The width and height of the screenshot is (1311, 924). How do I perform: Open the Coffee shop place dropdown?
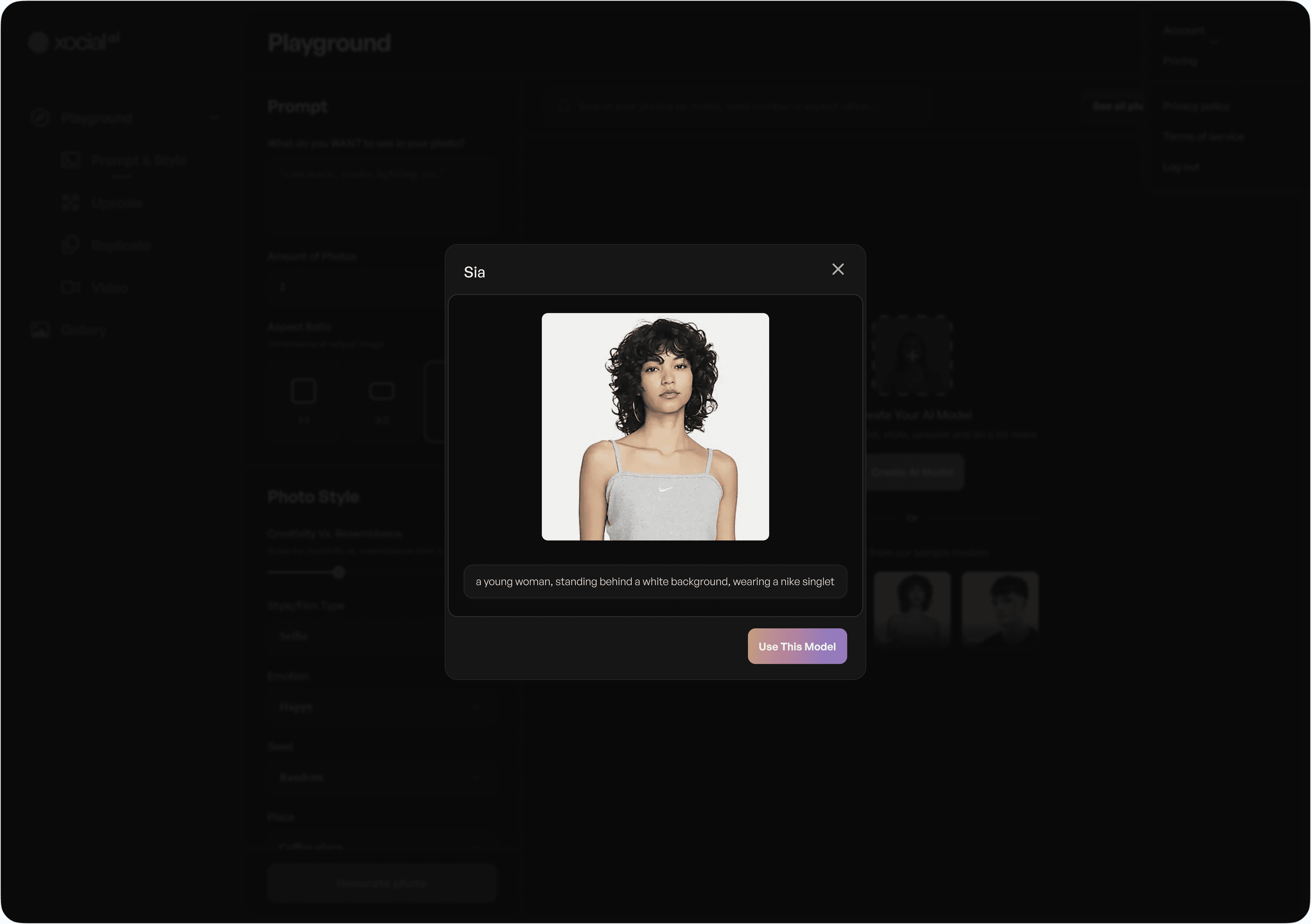point(381,847)
